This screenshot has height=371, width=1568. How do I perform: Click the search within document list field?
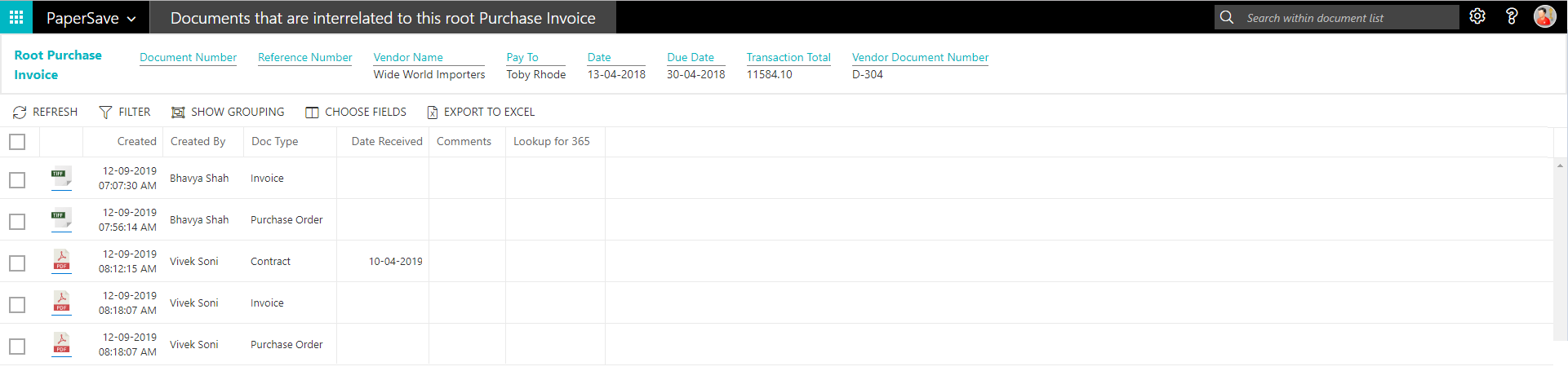tap(1347, 18)
